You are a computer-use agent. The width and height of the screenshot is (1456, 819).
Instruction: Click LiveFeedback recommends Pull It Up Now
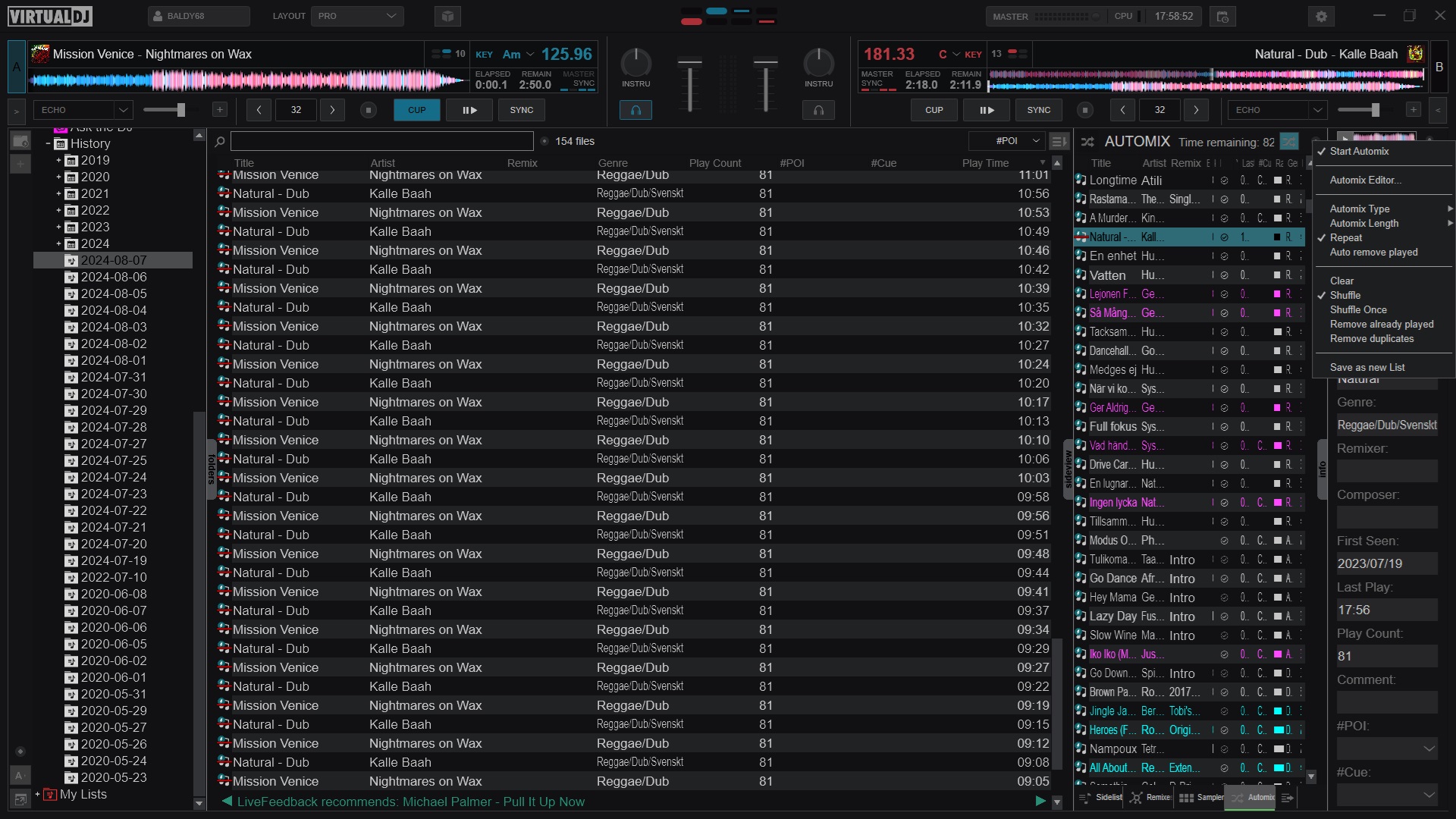point(411,802)
